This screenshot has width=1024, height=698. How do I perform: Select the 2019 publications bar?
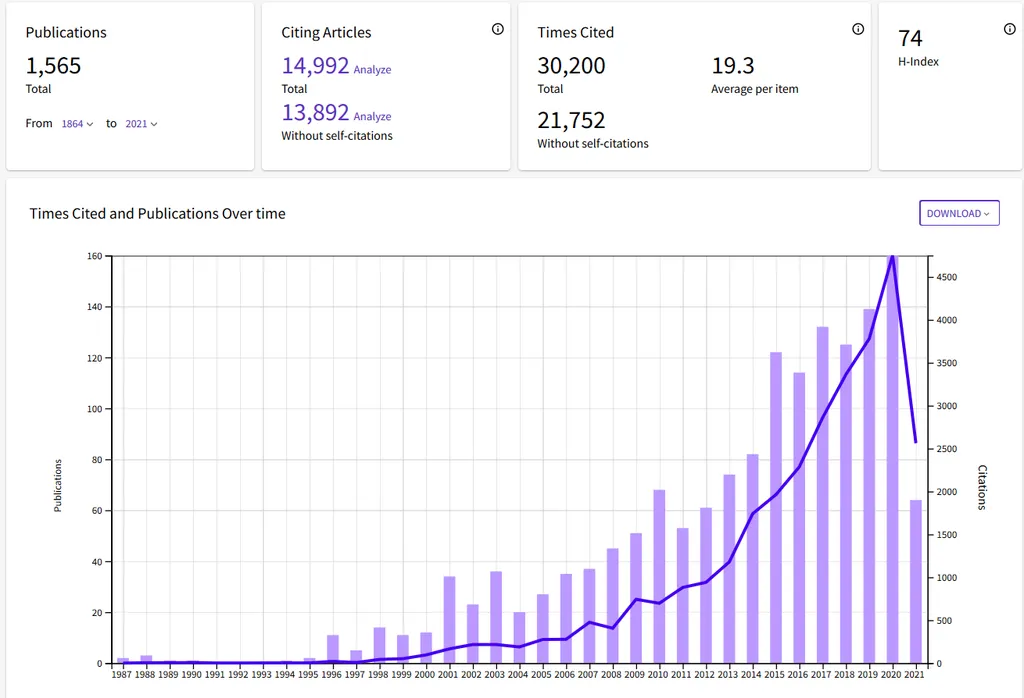pos(869,486)
